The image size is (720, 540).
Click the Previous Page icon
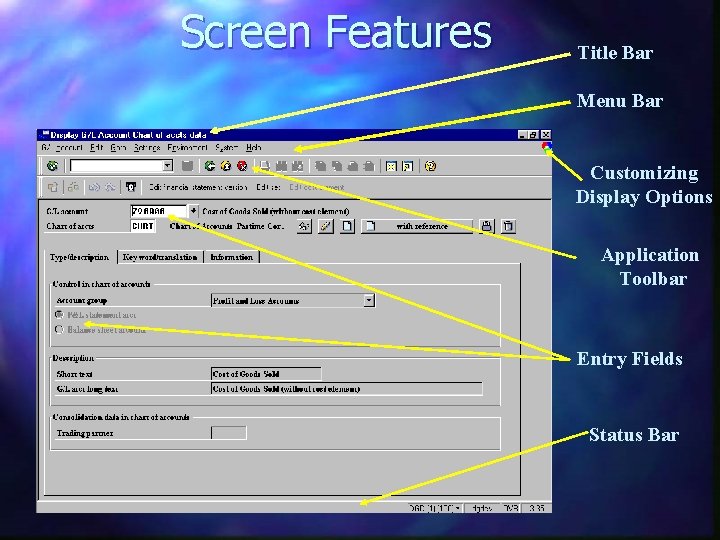[337, 166]
